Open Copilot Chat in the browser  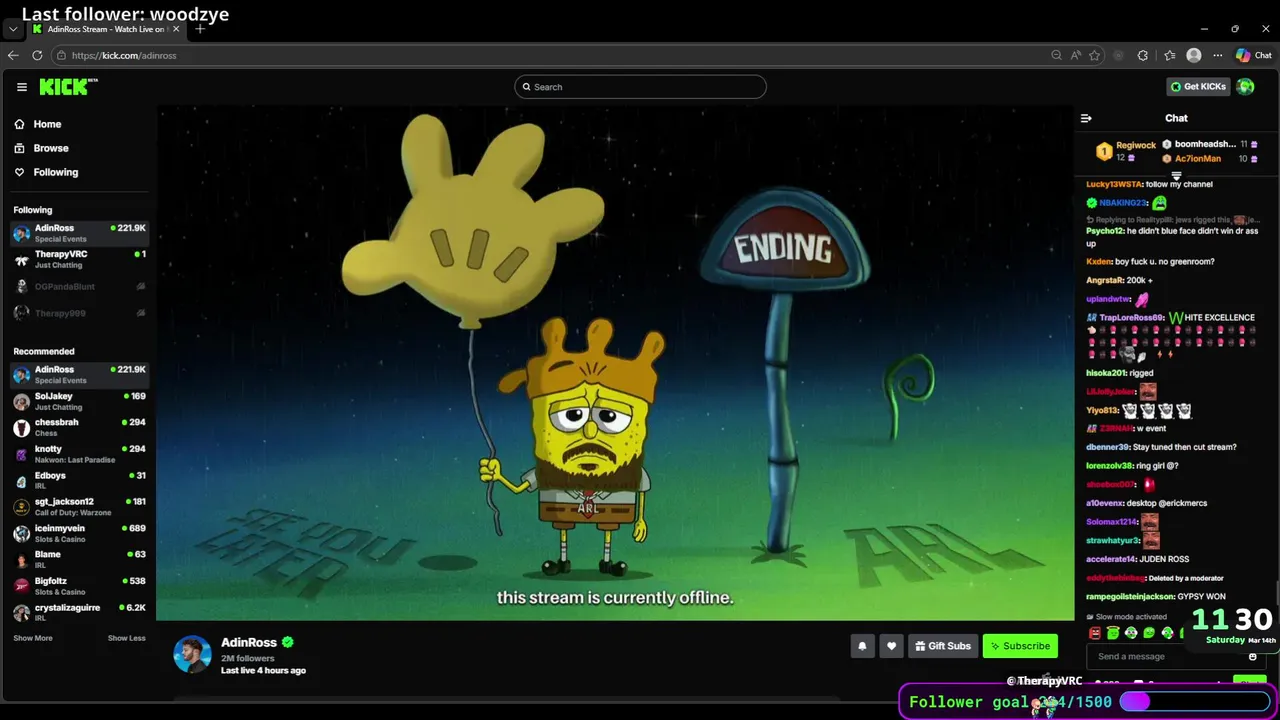click(x=1253, y=55)
